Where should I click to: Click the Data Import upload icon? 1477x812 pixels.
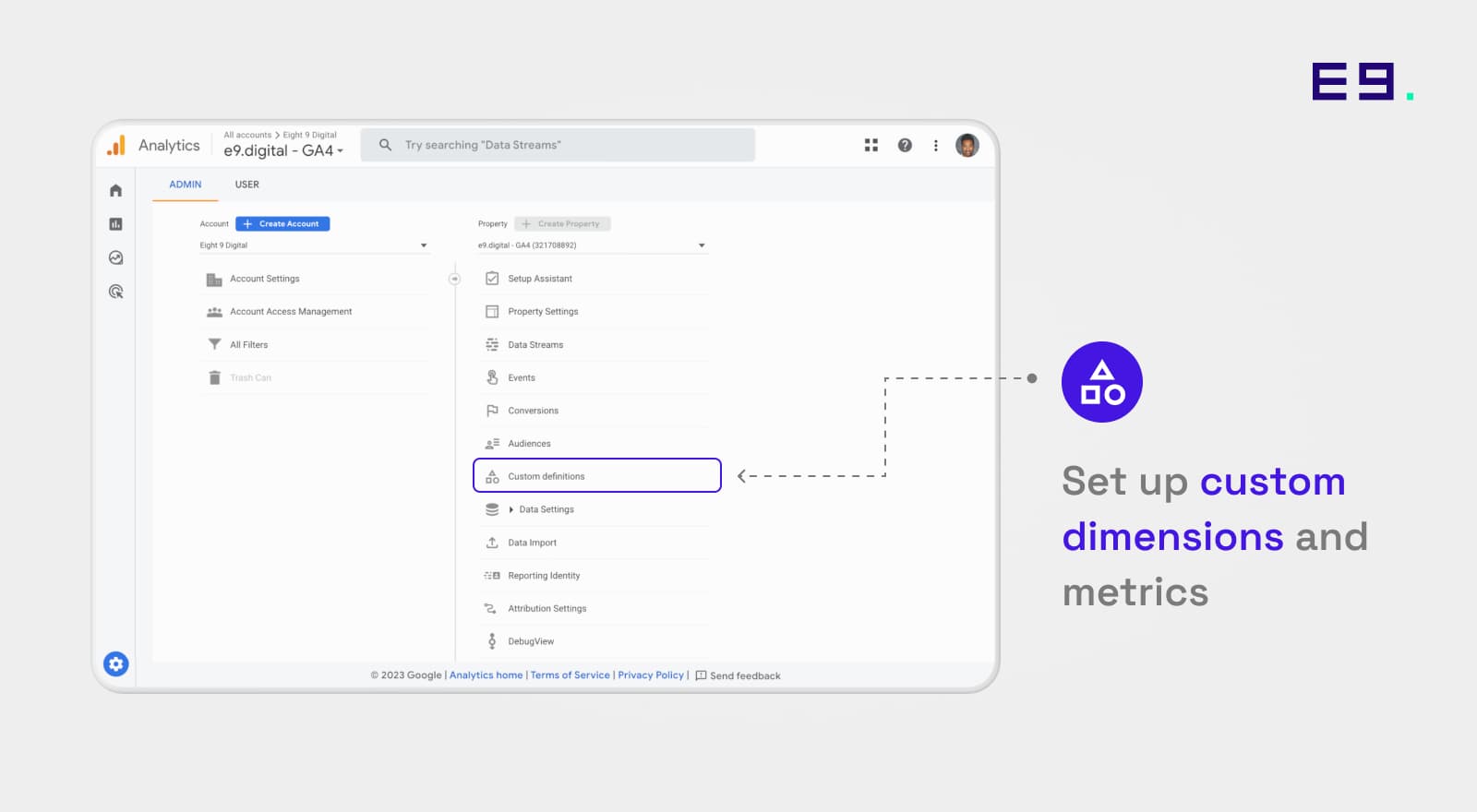coord(492,543)
